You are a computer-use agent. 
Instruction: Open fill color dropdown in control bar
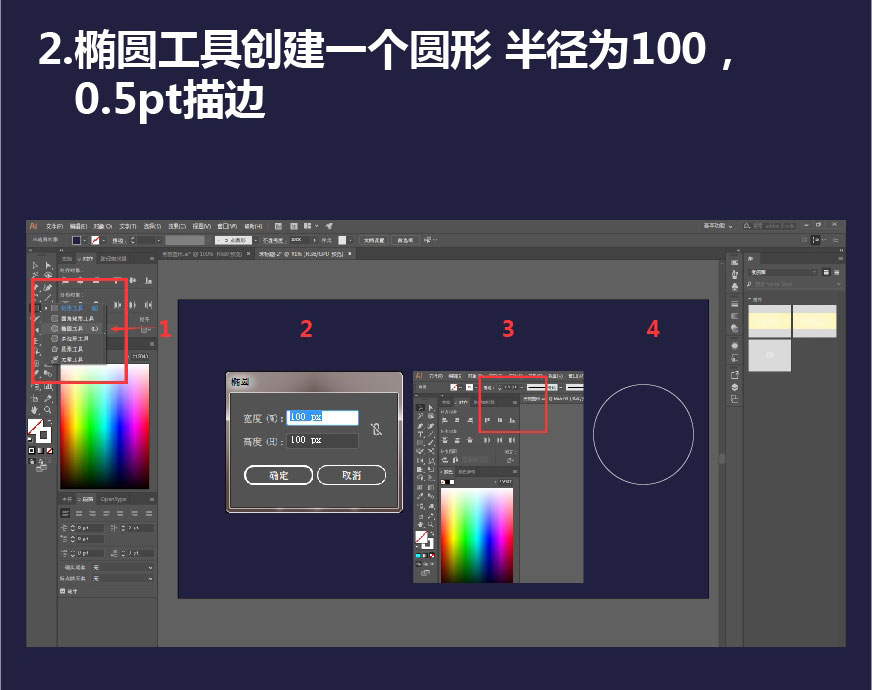[85, 240]
